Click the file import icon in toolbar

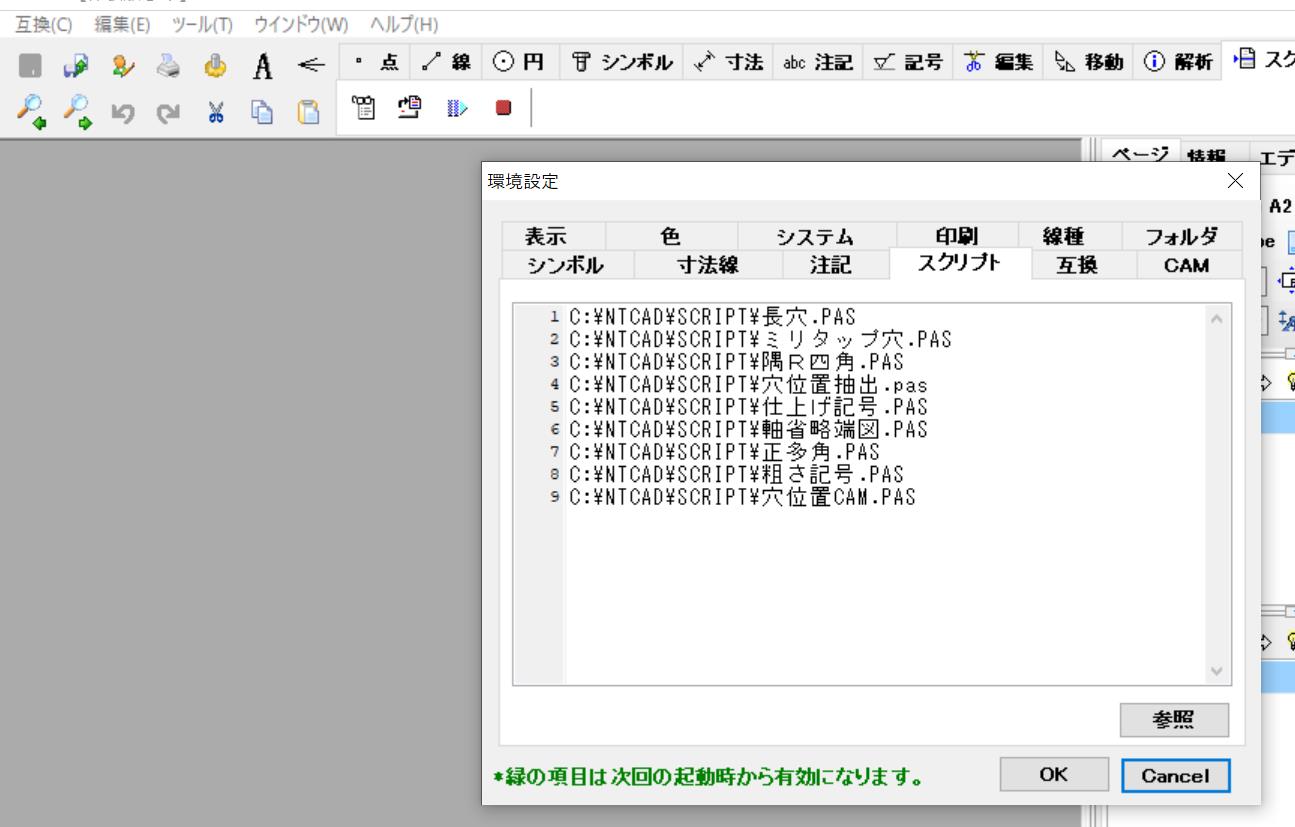click(76, 65)
